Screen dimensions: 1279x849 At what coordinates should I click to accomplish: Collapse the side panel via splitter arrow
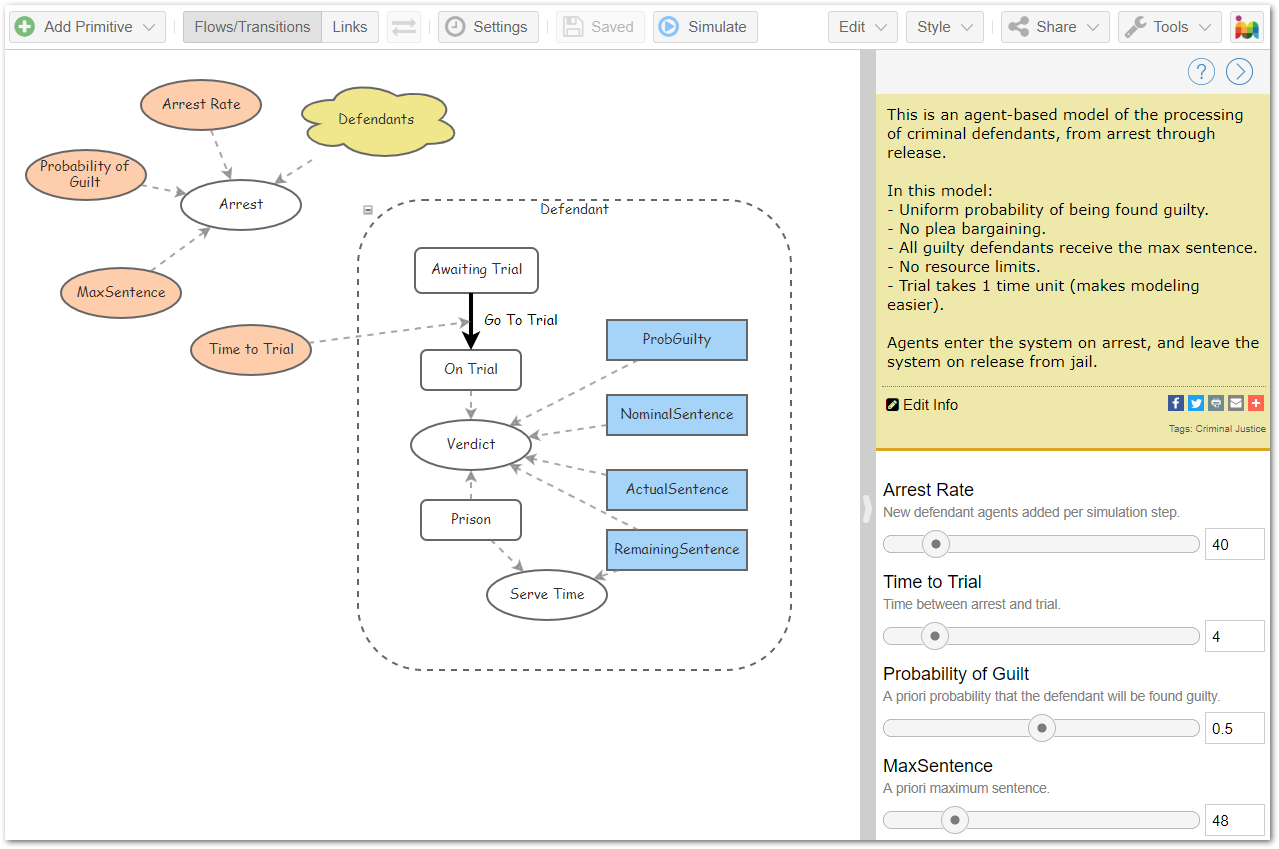(x=867, y=508)
